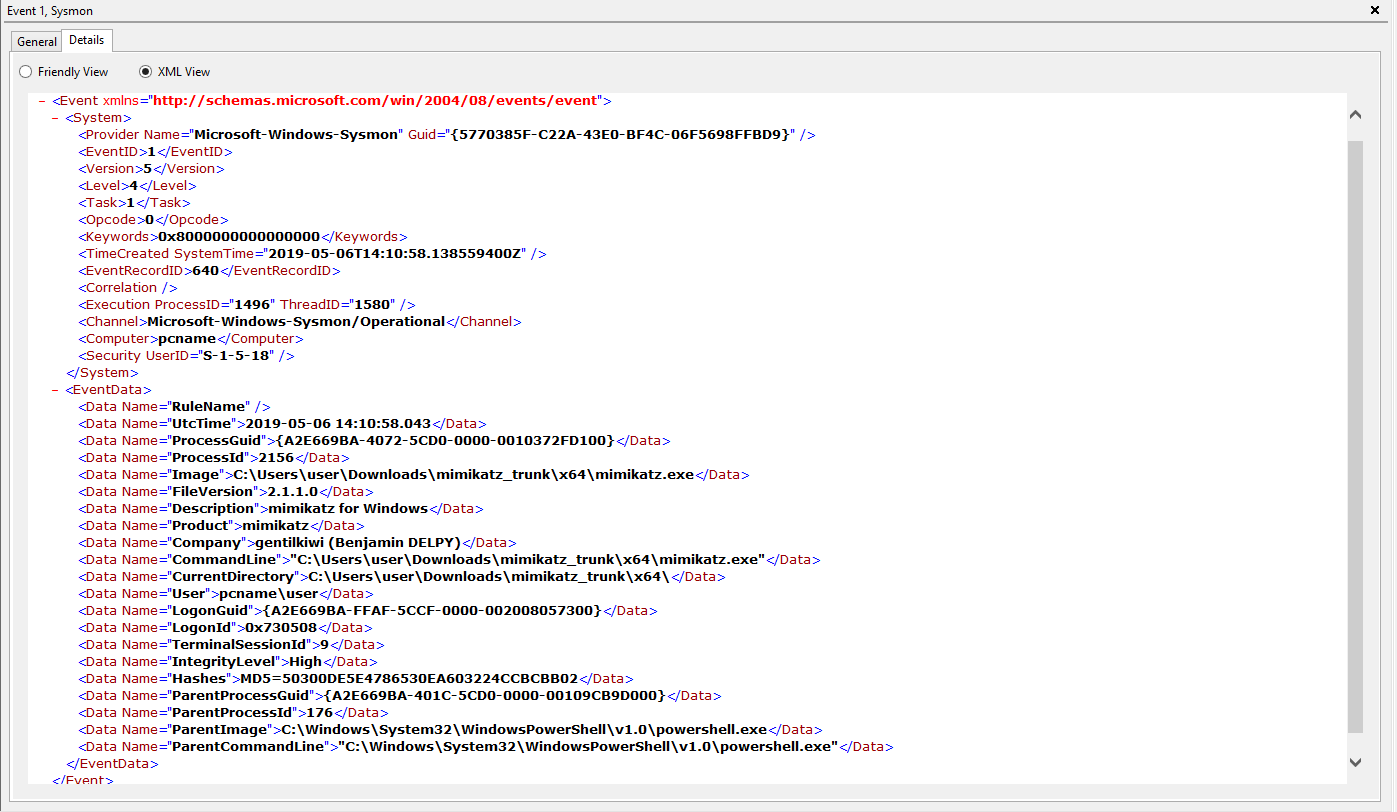1397x812 pixels.
Task: Click the ParentProcessGuid data line
Action: 400,696
